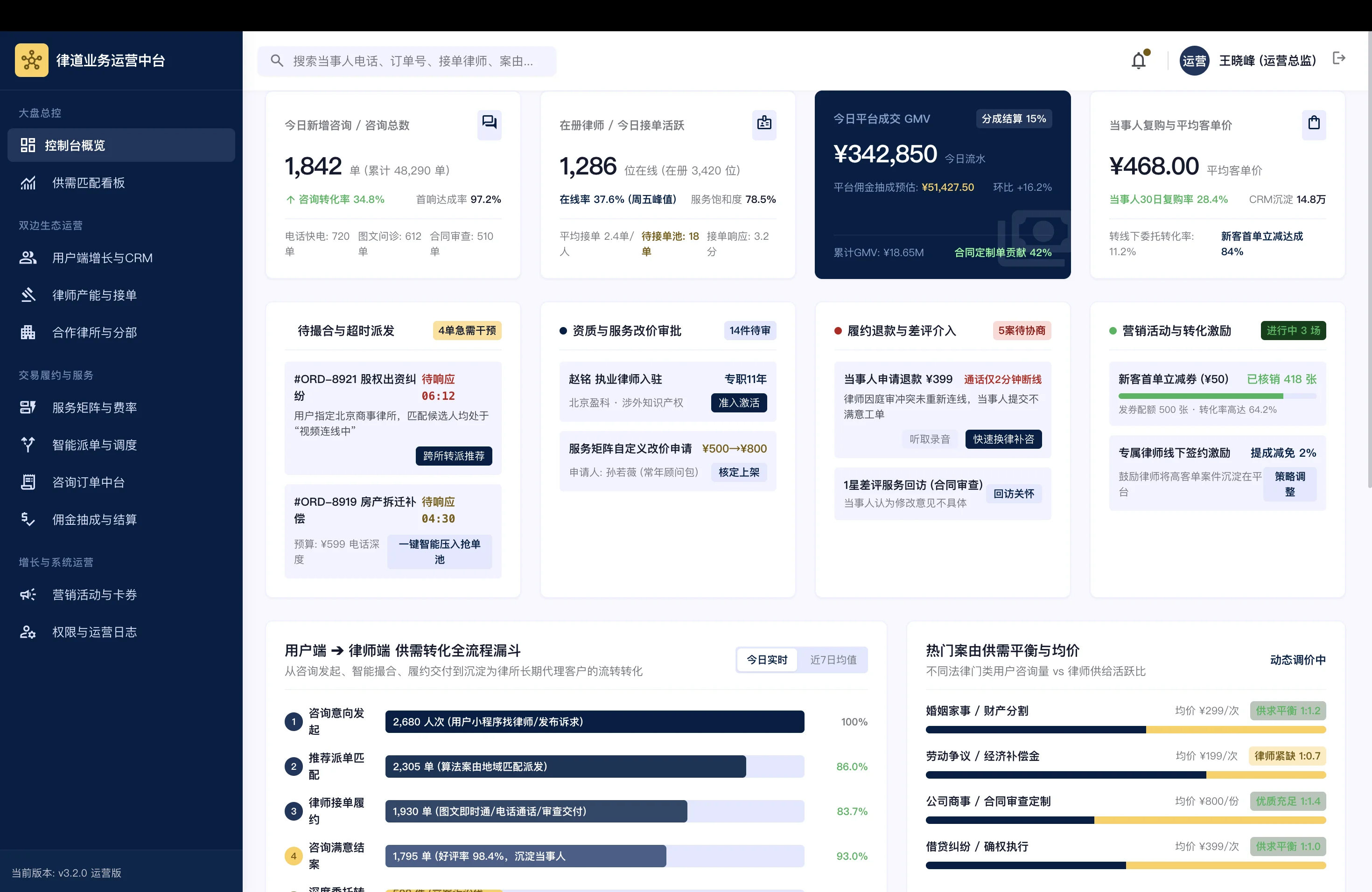Click the 咨询订单中台 receipt icon

pos(28,482)
